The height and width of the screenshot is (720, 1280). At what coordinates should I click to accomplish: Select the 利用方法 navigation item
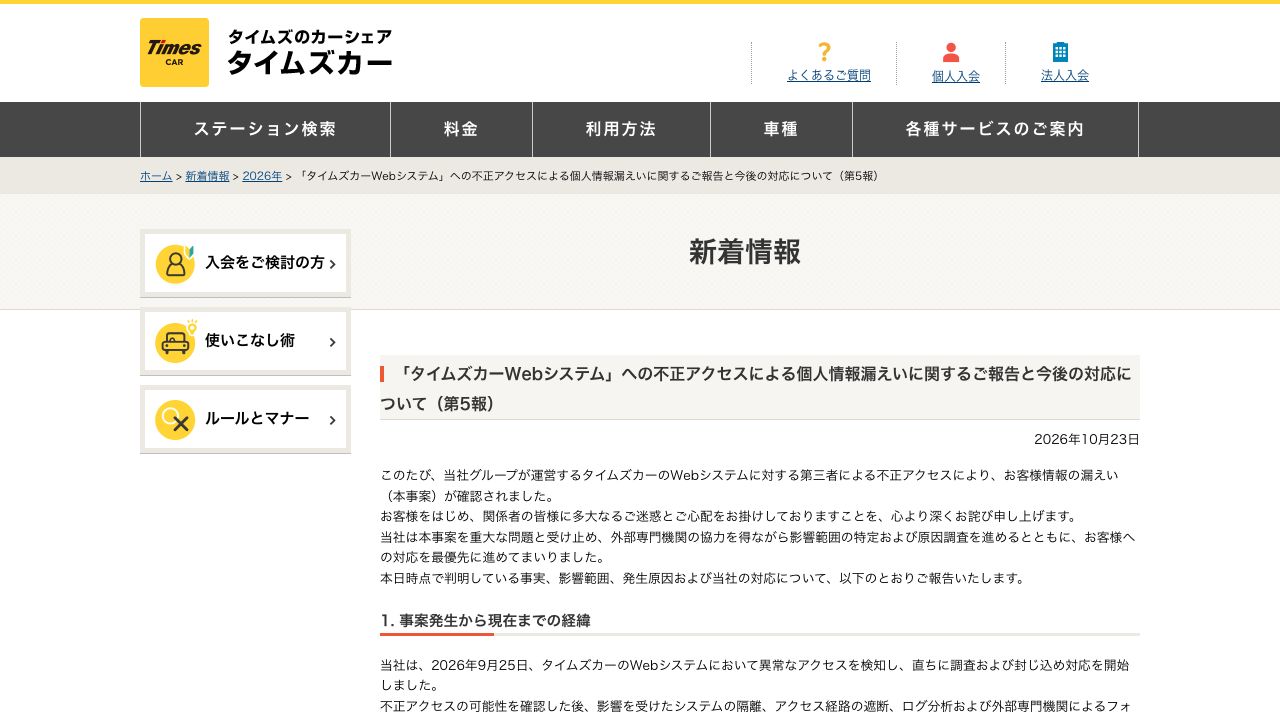pyautogui.click(x=621, y=129)
